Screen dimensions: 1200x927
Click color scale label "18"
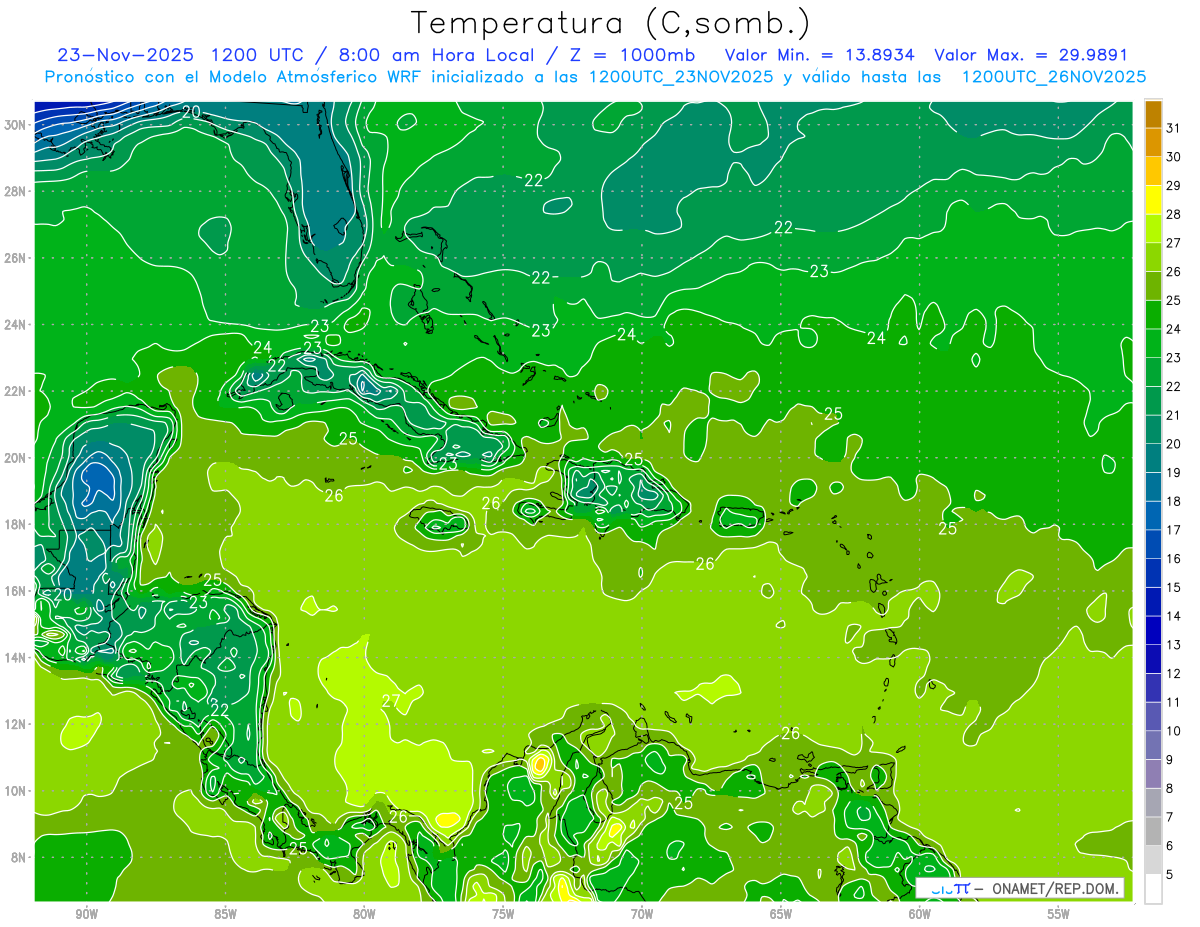click(x=1174, y=501)
